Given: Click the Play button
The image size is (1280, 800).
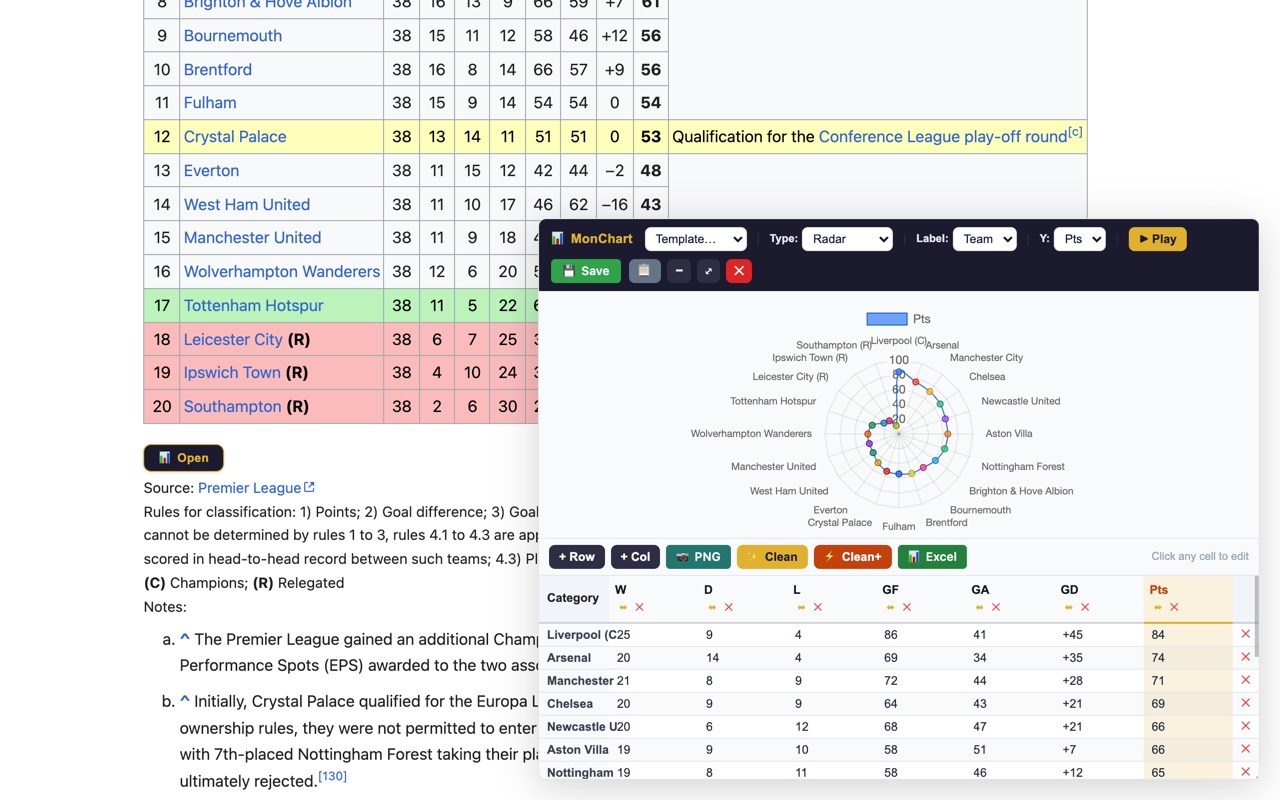Looking at the screenshot, I should 1157,239.
